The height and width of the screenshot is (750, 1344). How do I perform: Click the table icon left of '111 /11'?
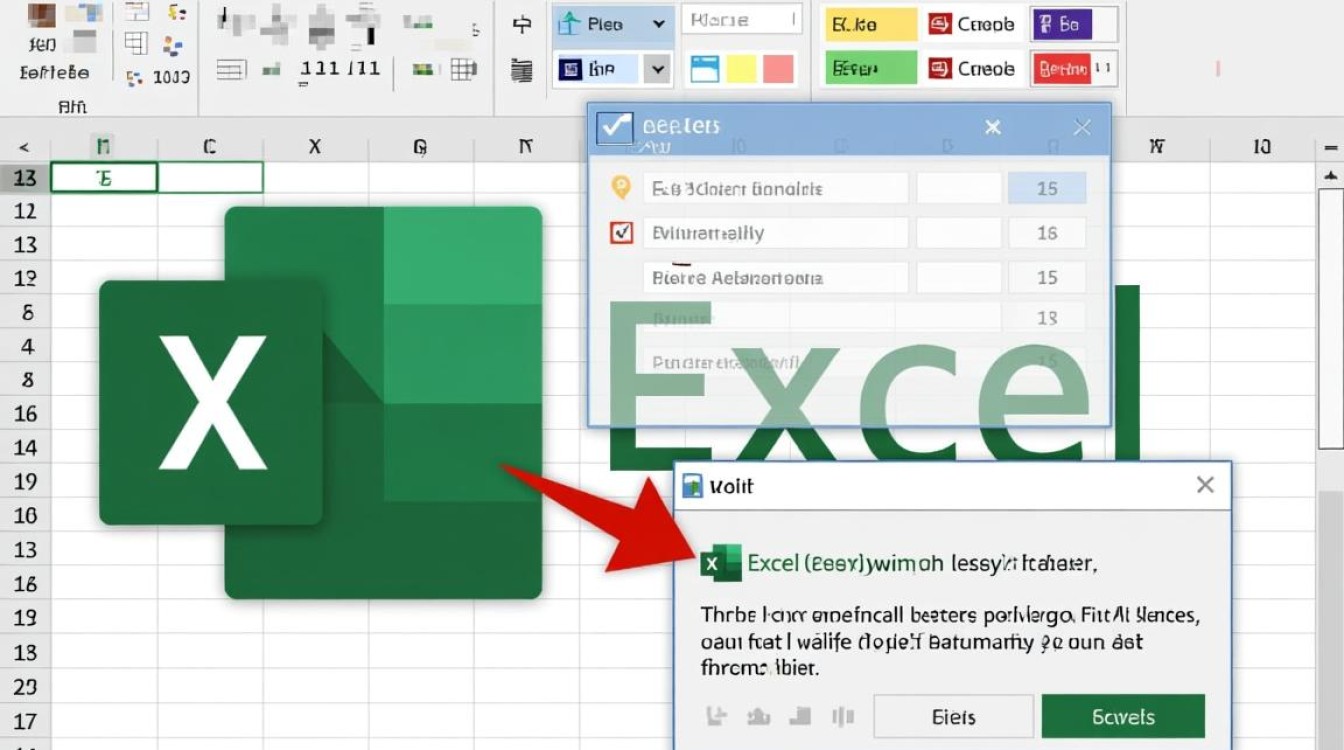pyautogui.click(x=231, y=69)
